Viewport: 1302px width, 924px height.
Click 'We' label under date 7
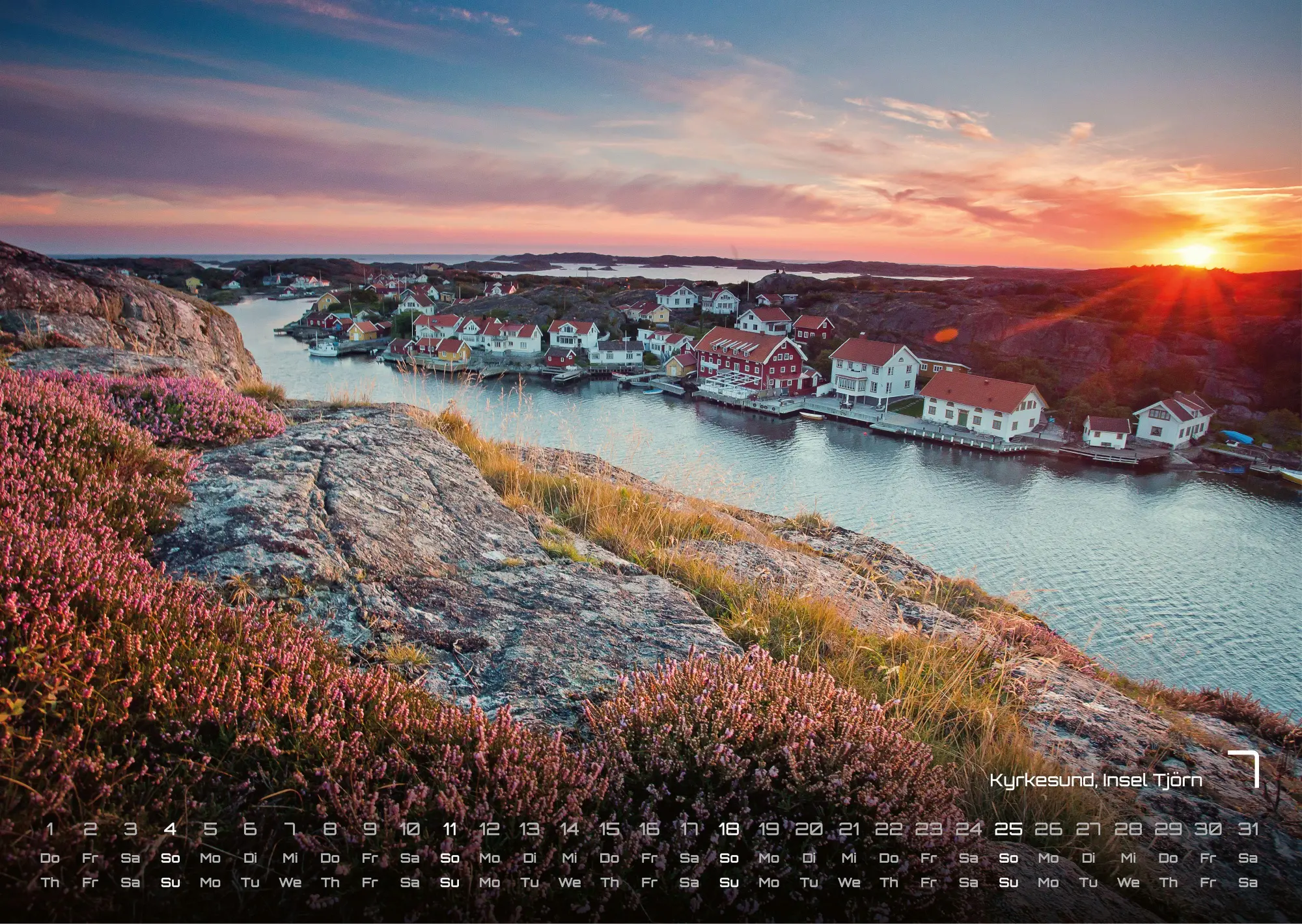pos(290,883)
